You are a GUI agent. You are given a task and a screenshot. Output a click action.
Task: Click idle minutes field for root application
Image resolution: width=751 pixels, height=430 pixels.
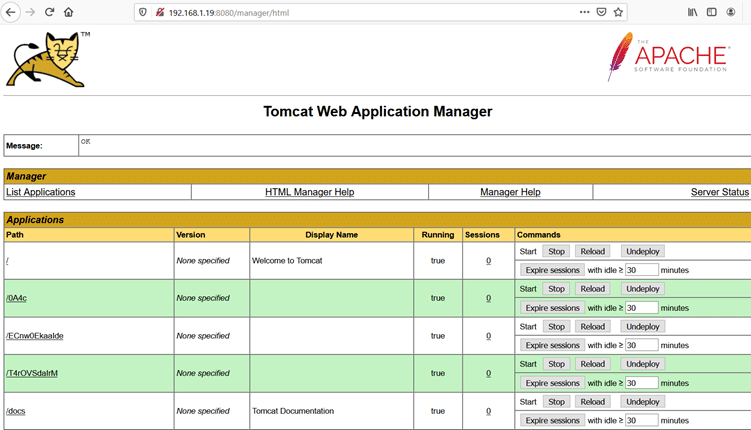tap(641, 270)
